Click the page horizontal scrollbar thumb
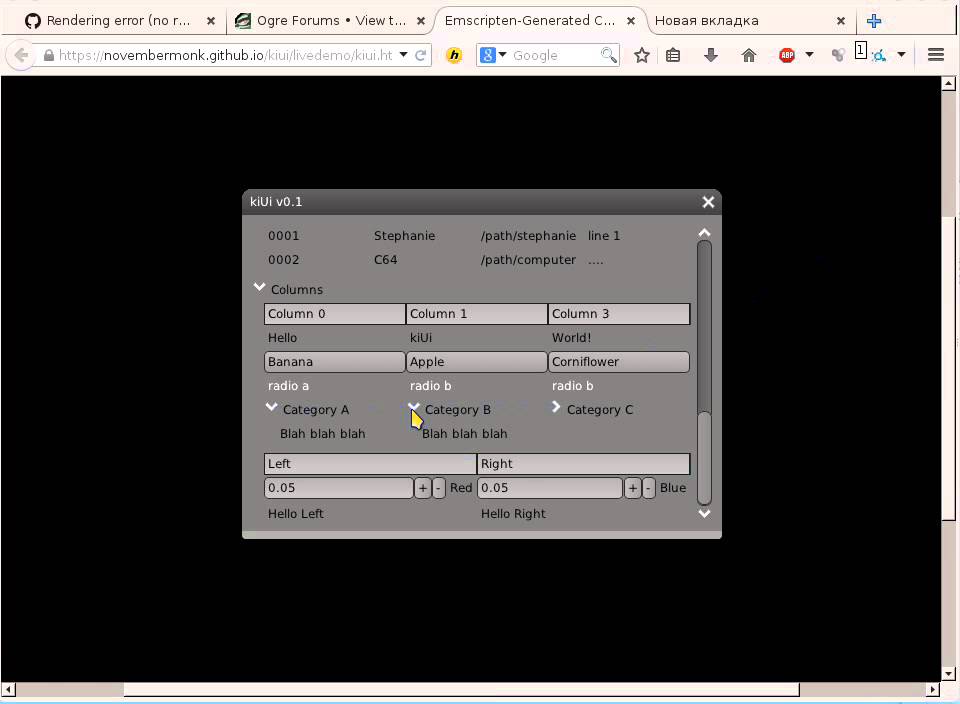This screenshot has height=704, width=960. click(462, 690)
